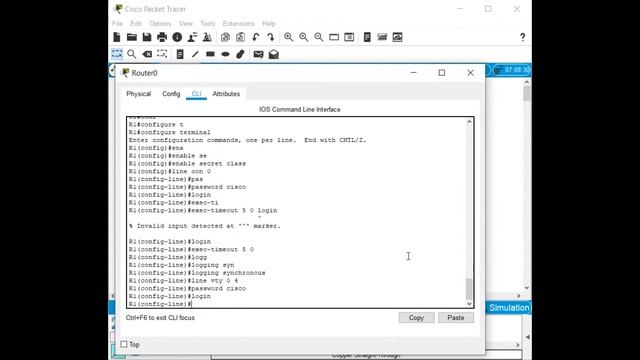Click the CLI vertical scrollbar thumb

tap(469, 289)
